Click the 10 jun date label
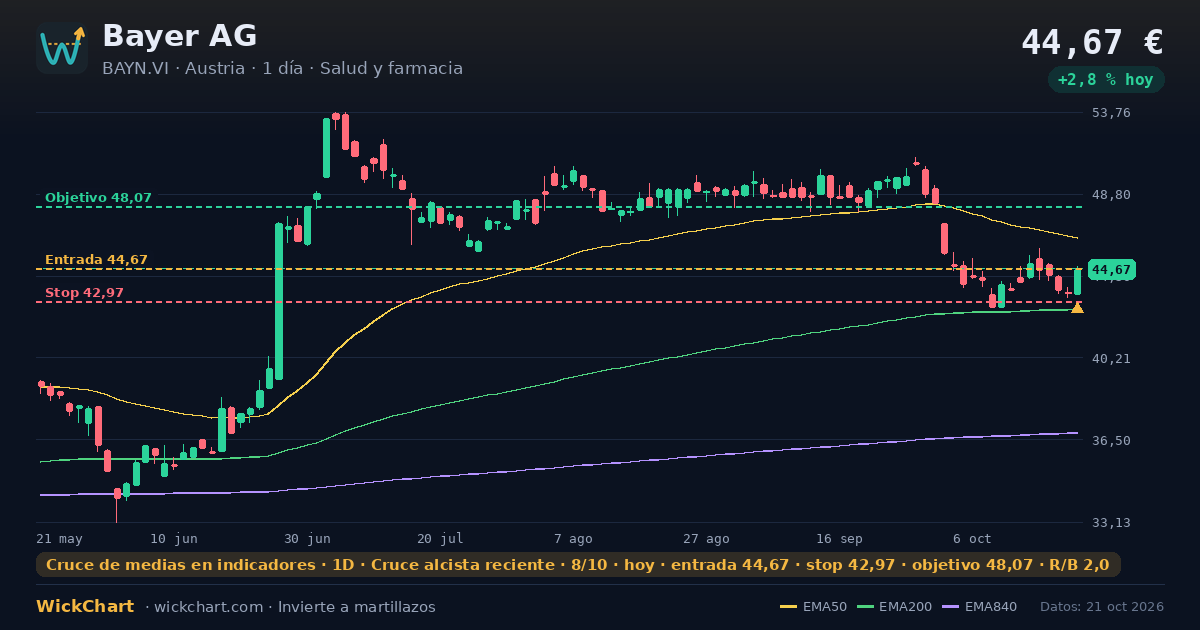Screen dimensions: 1200x630 tap(174, 538)
